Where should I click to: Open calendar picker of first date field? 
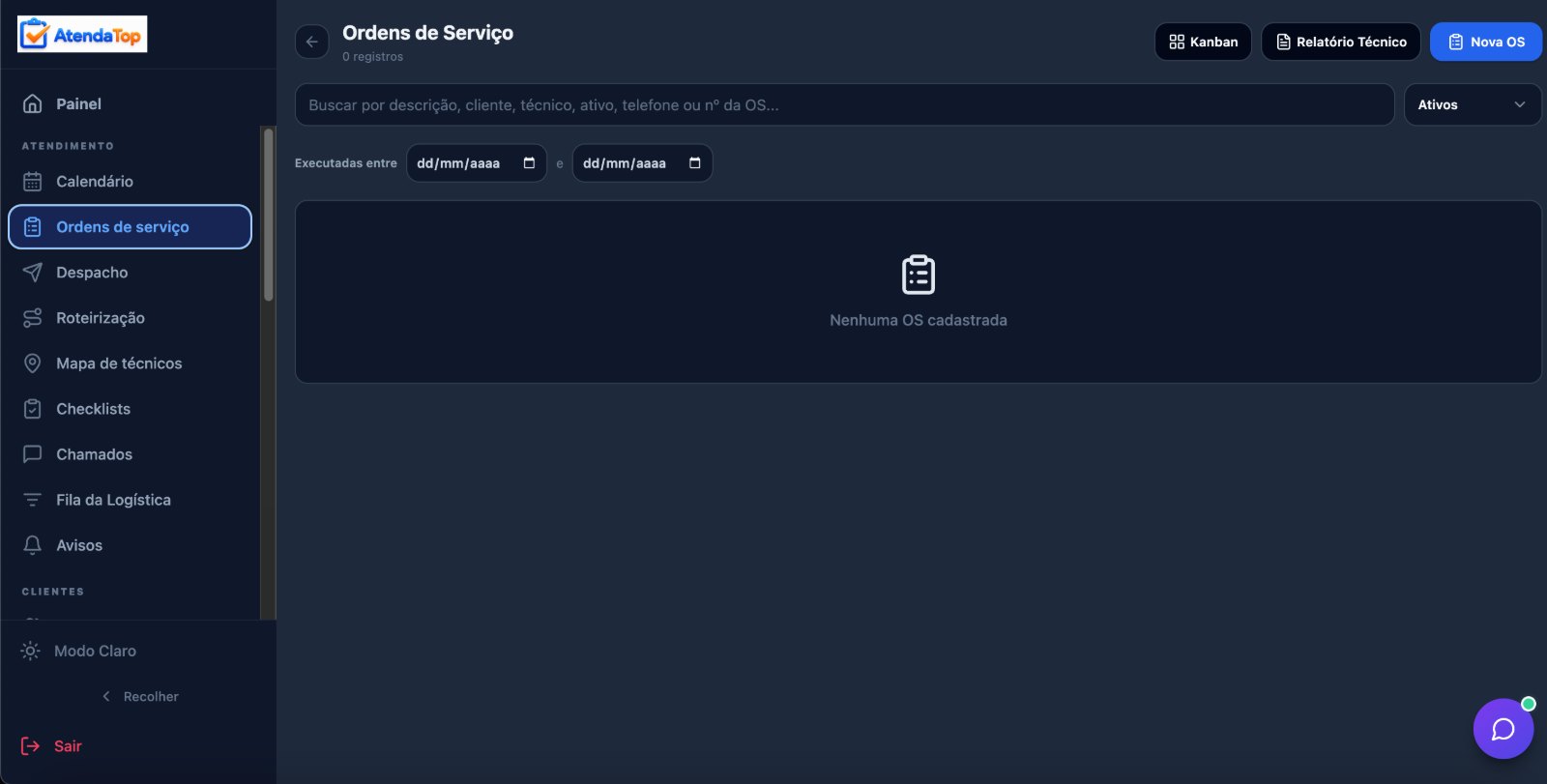[x=529, y=162]
